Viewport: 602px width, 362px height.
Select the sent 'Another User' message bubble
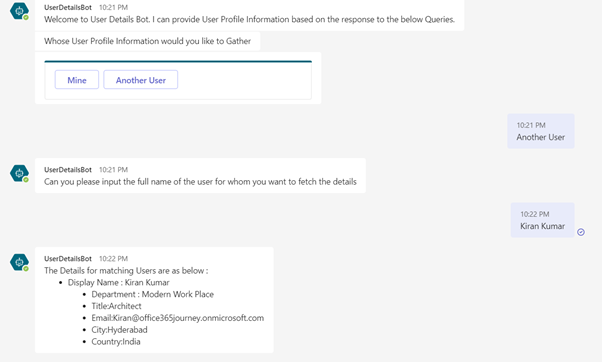point(541,131)
